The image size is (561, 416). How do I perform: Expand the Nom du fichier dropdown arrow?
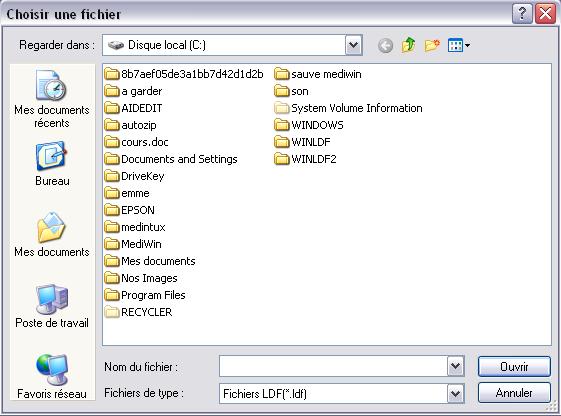point(455,366)
